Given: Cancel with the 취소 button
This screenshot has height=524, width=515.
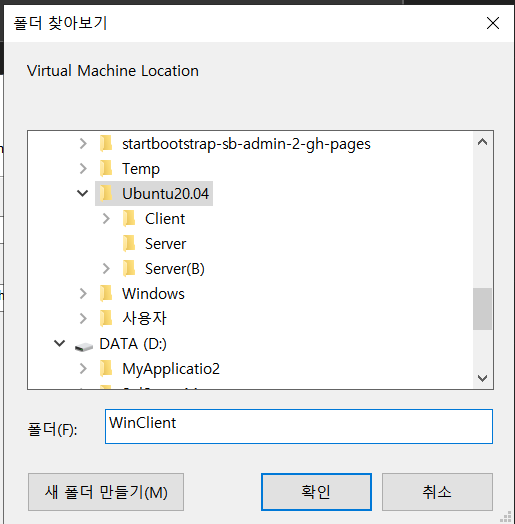Looking at the screenshot, I should [437, 492].
